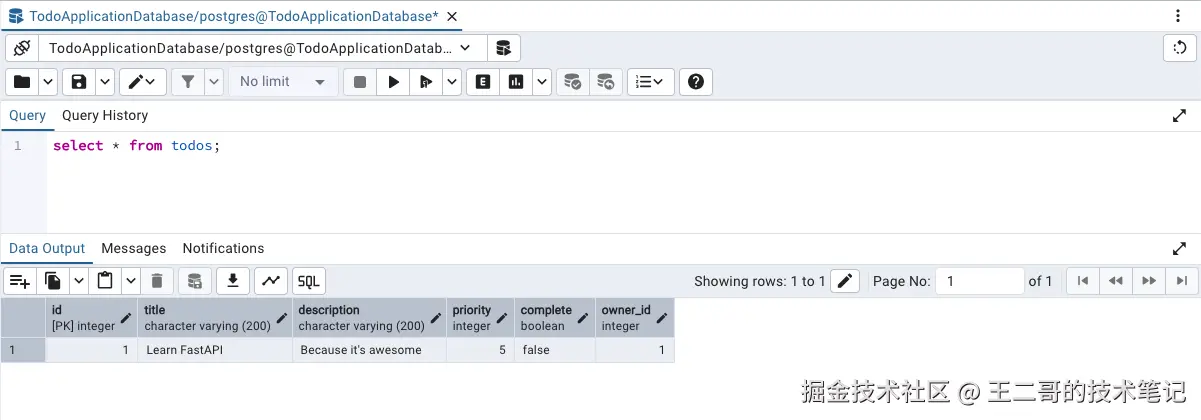The width and height of the screenshot is (1201, 420).
Task: Open the kebab menu in the tab bar
Action: 1178,16
